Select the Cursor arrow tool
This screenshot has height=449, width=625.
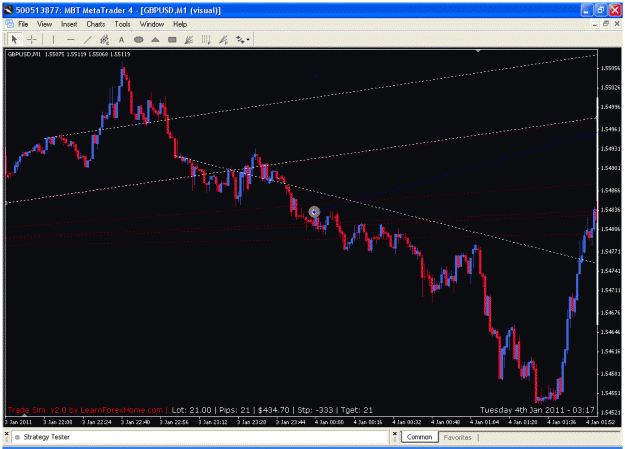click(x=14, y=39)
